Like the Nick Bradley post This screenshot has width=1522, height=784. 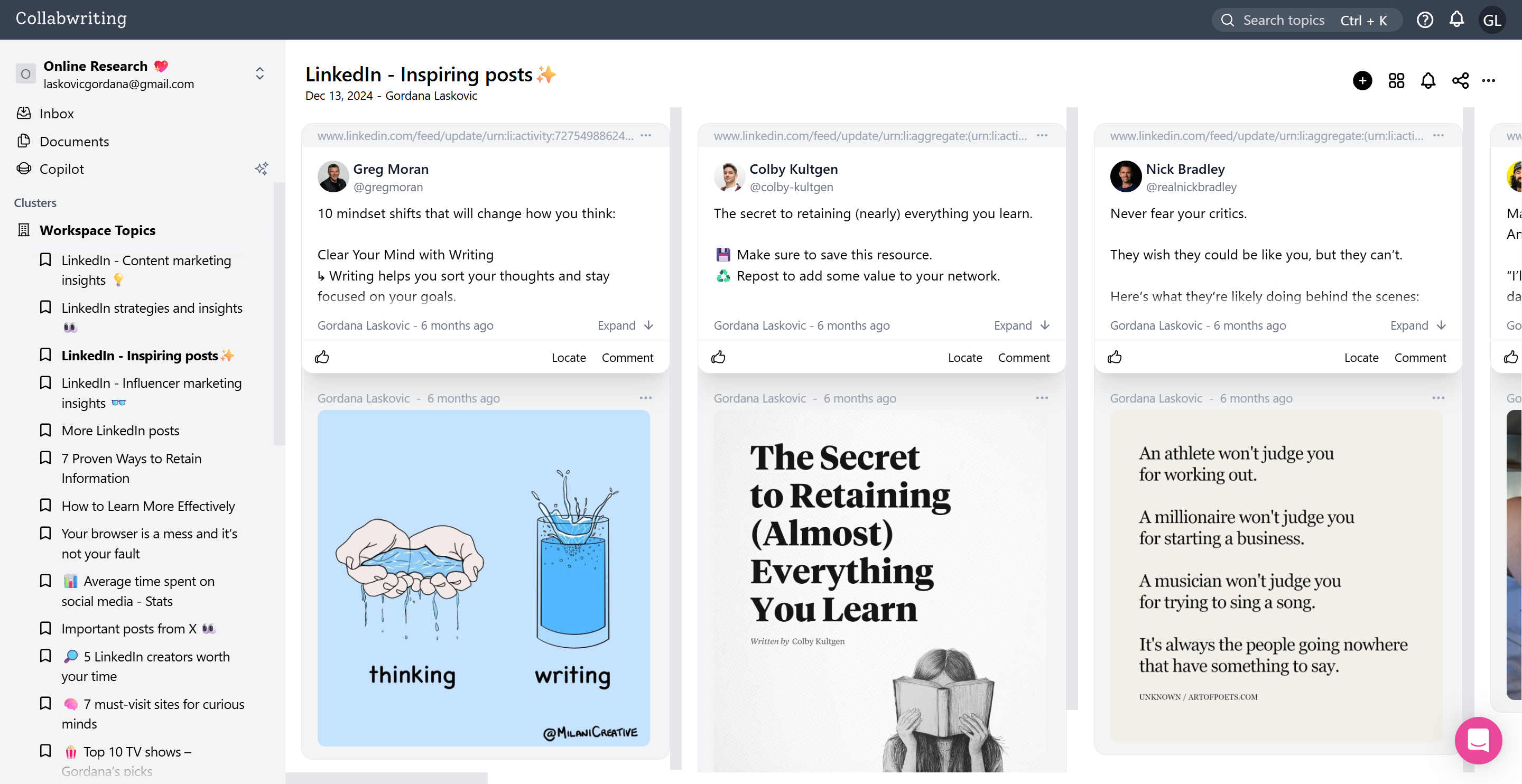pos(1115,357)
